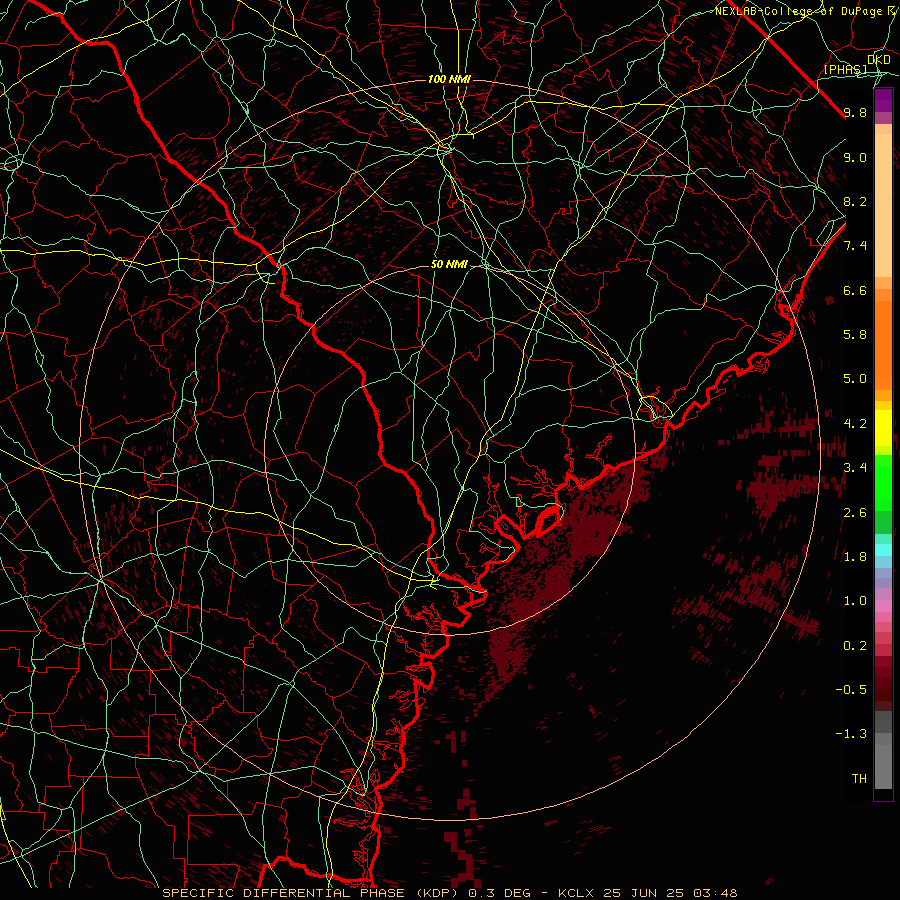
Task: Click the bright yellow color bar segment
Action: (x=883, y=428)
